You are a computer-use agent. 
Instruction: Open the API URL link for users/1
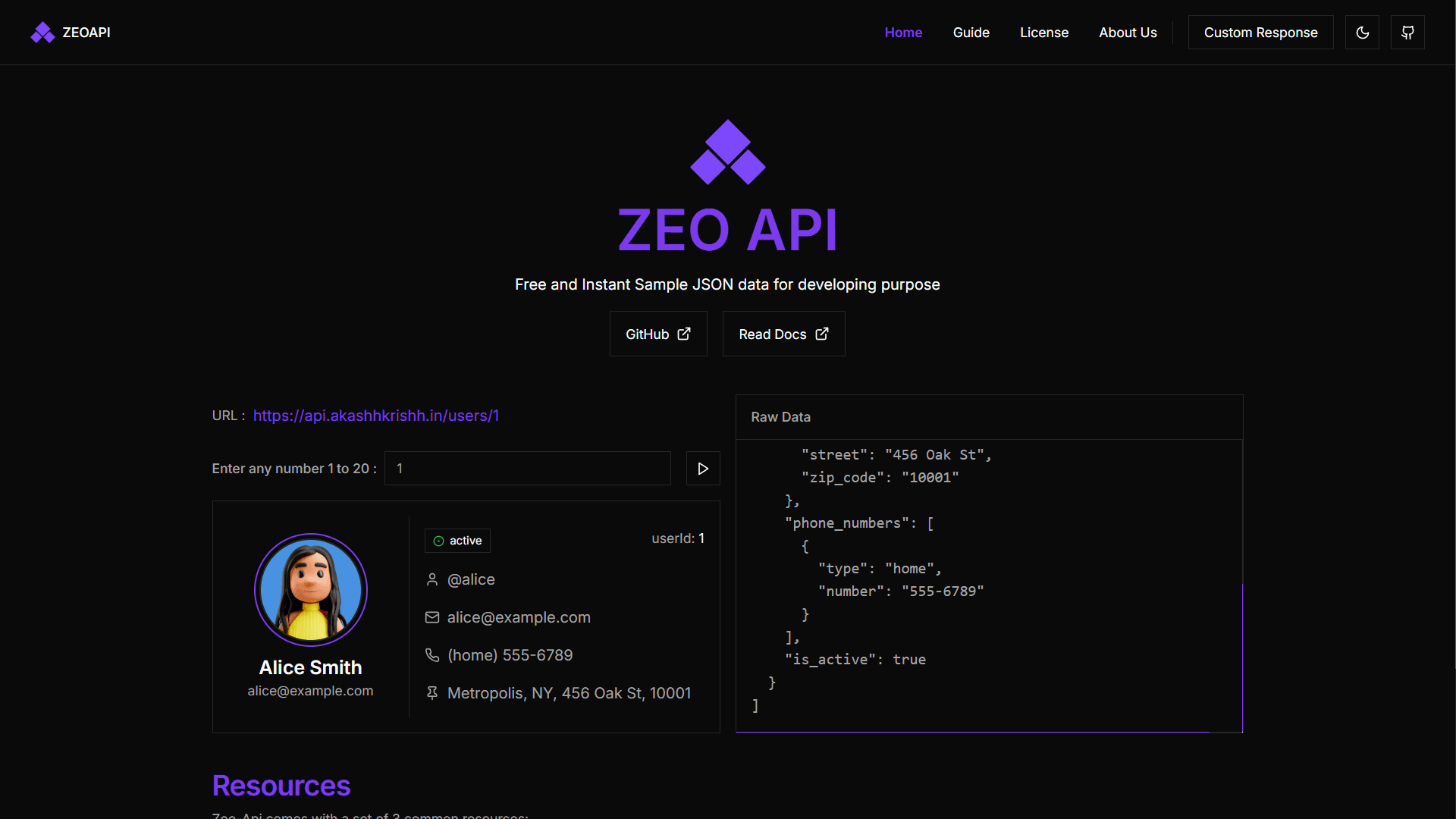(x=375, y=416)
